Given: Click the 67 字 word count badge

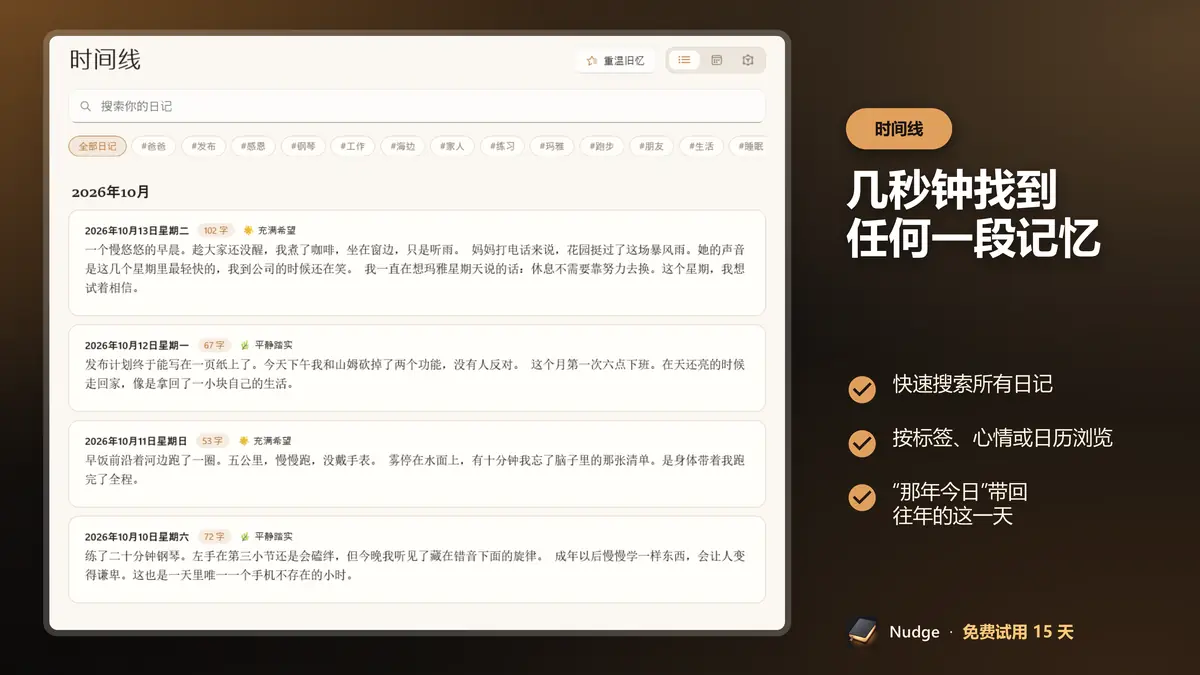Looking at the screenshot, I should [213, 345].
